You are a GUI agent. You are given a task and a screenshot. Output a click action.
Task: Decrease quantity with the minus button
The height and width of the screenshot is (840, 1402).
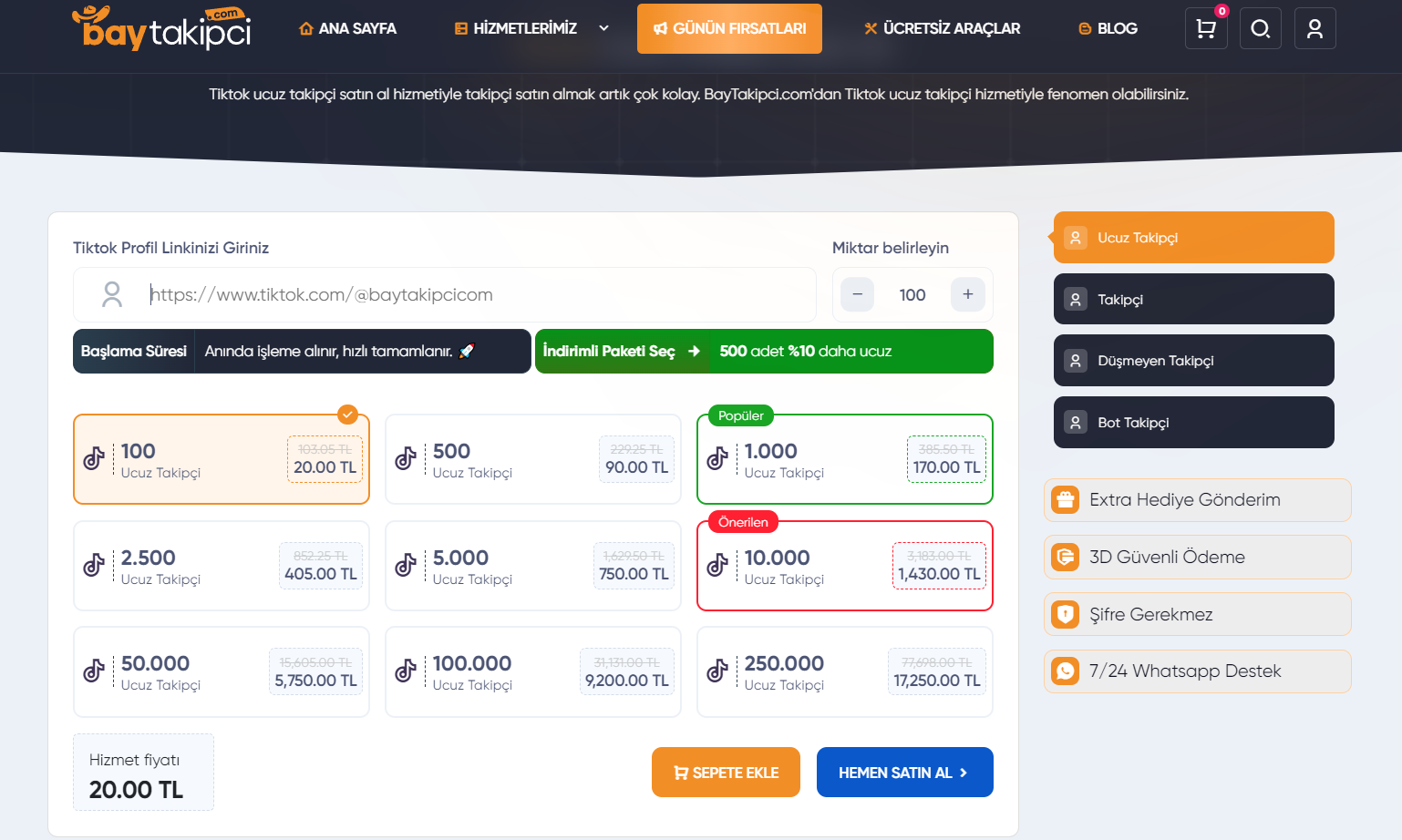tap(857, 294)
